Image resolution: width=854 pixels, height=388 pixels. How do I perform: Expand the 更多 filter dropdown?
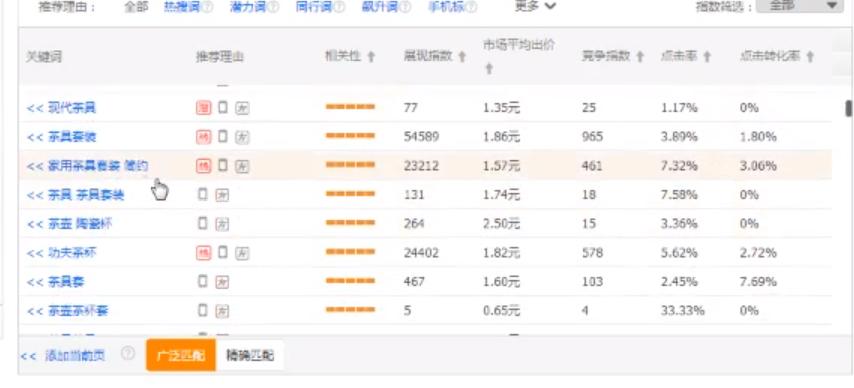(x=535, y=6)
